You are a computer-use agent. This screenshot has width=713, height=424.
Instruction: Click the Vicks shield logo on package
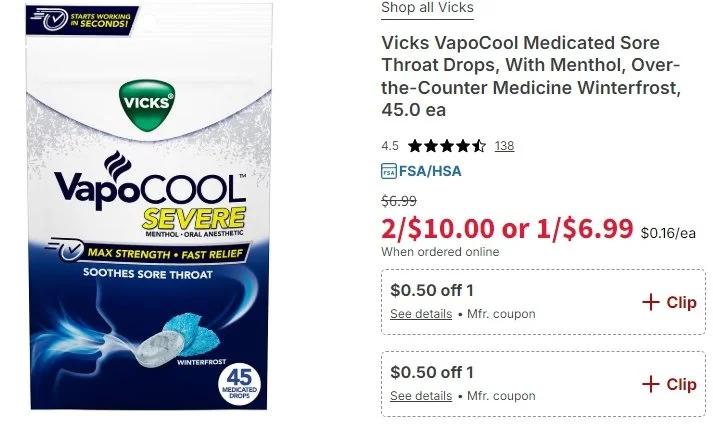point(147,105)
